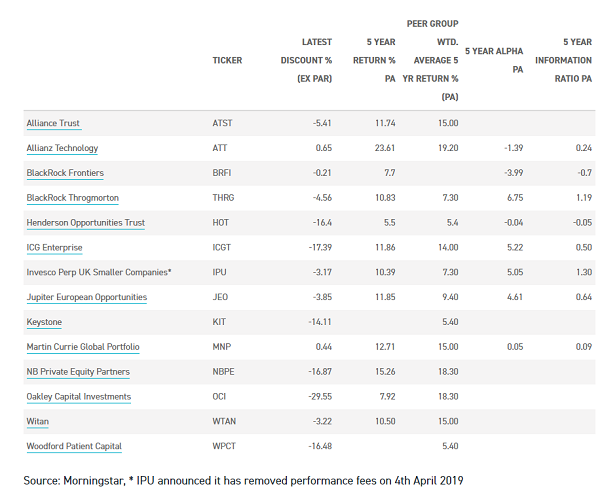Click BlackRock Throgmorton alpha 6.75
Viewport: 600px width, 493px height.
click(x=515, y=198)
